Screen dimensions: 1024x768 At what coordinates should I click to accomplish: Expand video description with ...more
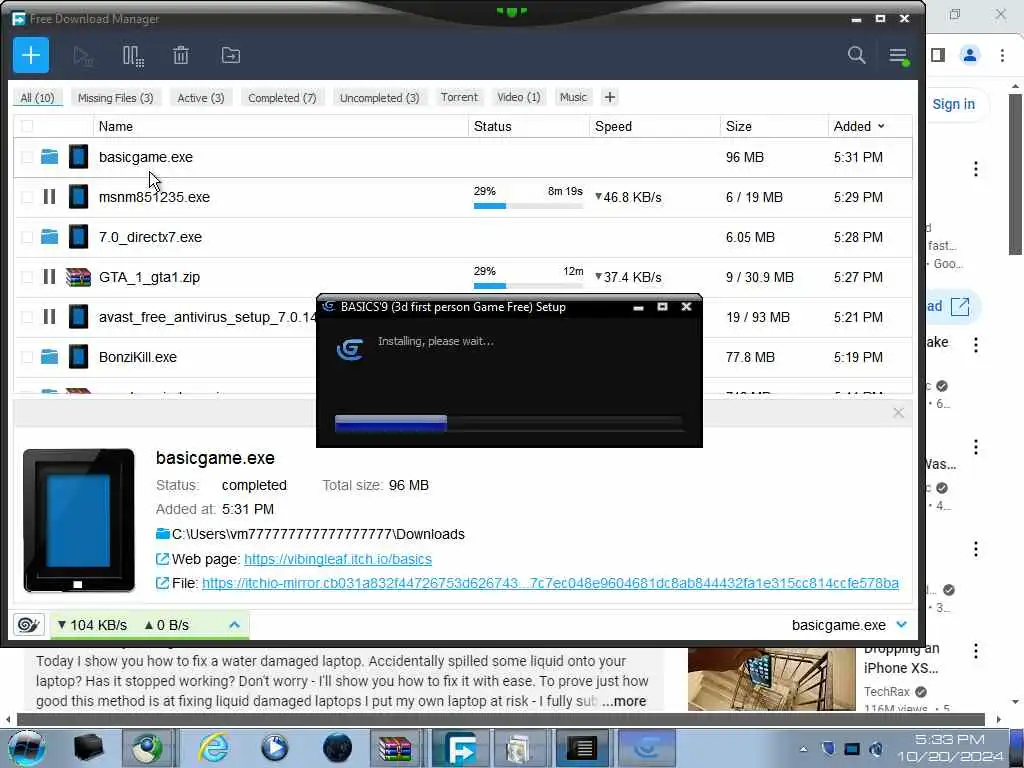(624, 701)
